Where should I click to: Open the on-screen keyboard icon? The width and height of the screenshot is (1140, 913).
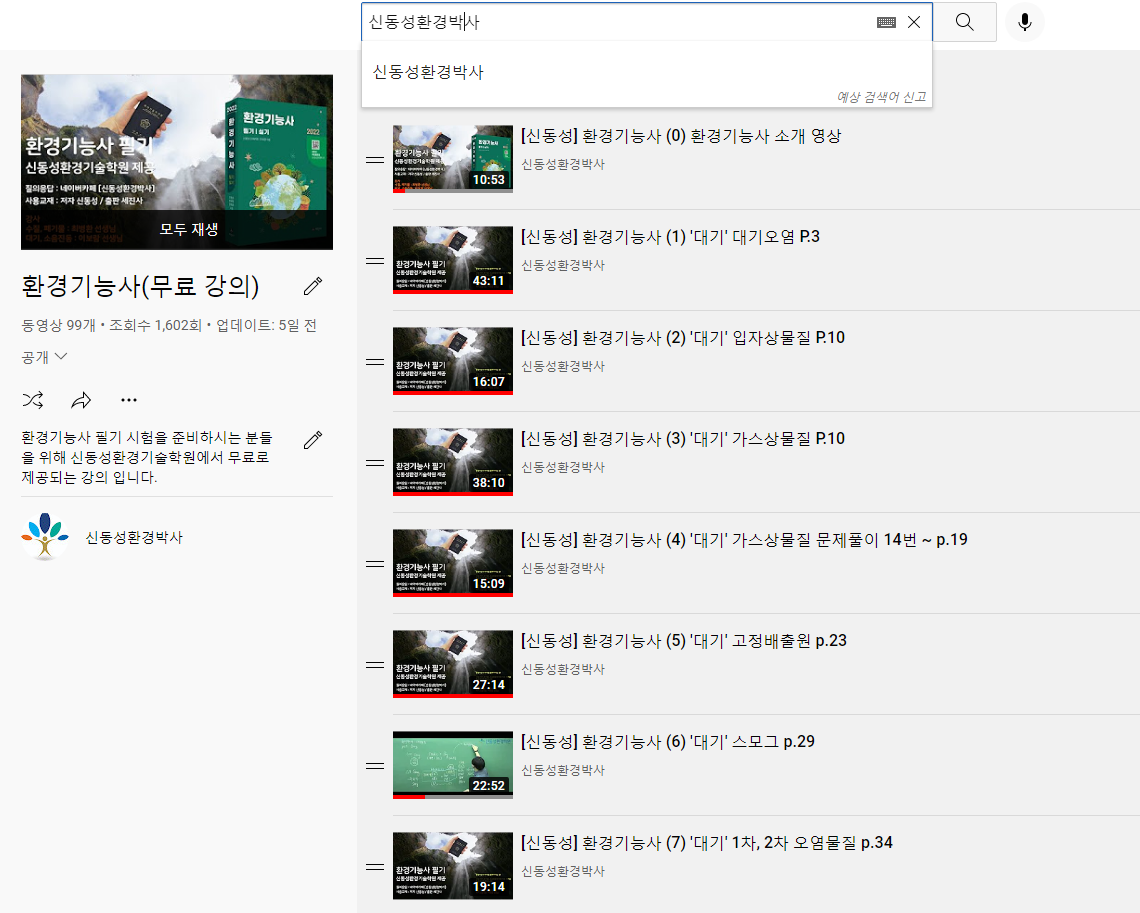tap(886, 23)
